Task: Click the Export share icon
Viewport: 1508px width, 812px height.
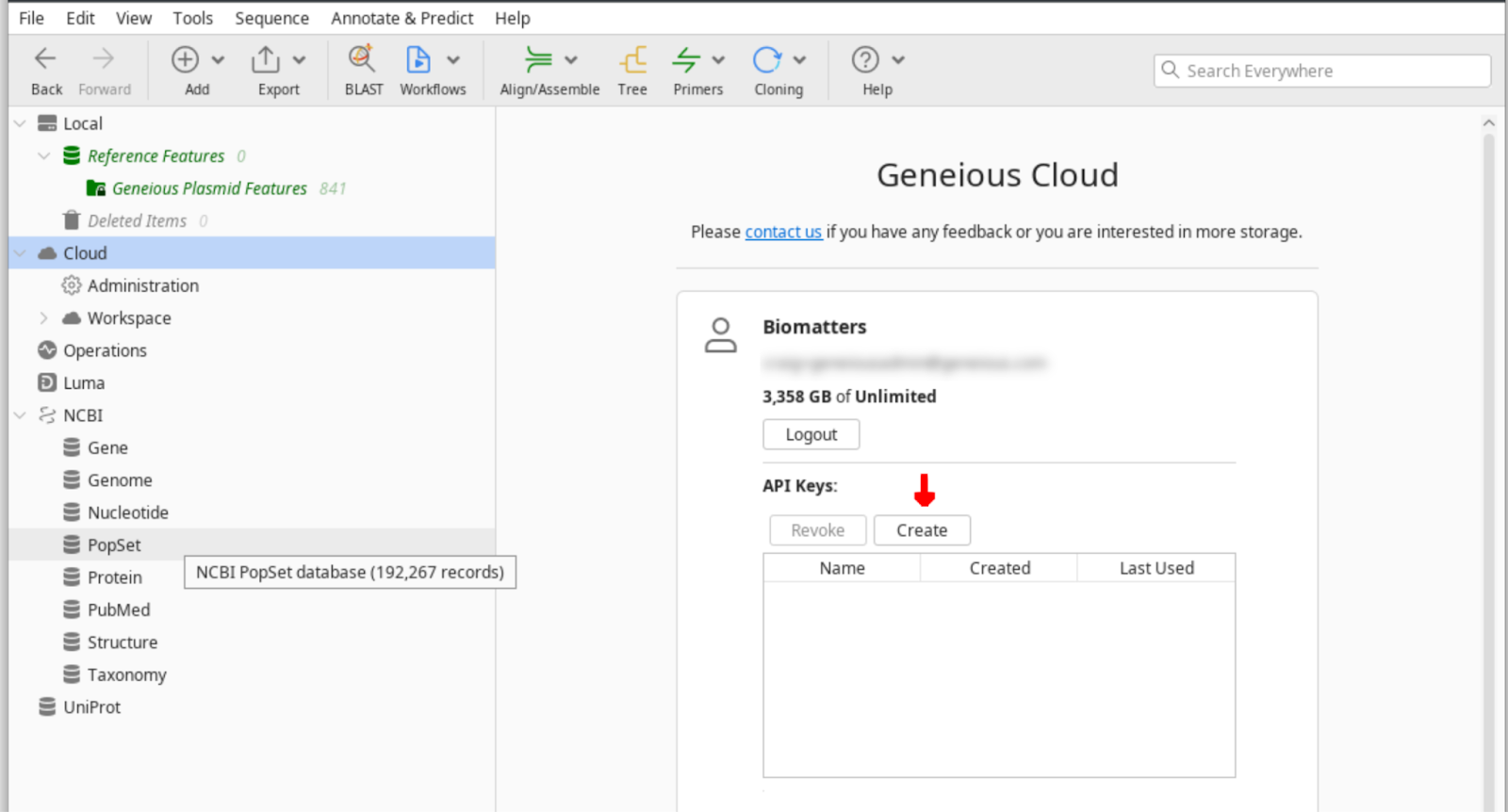Action: tap(266, 59)
